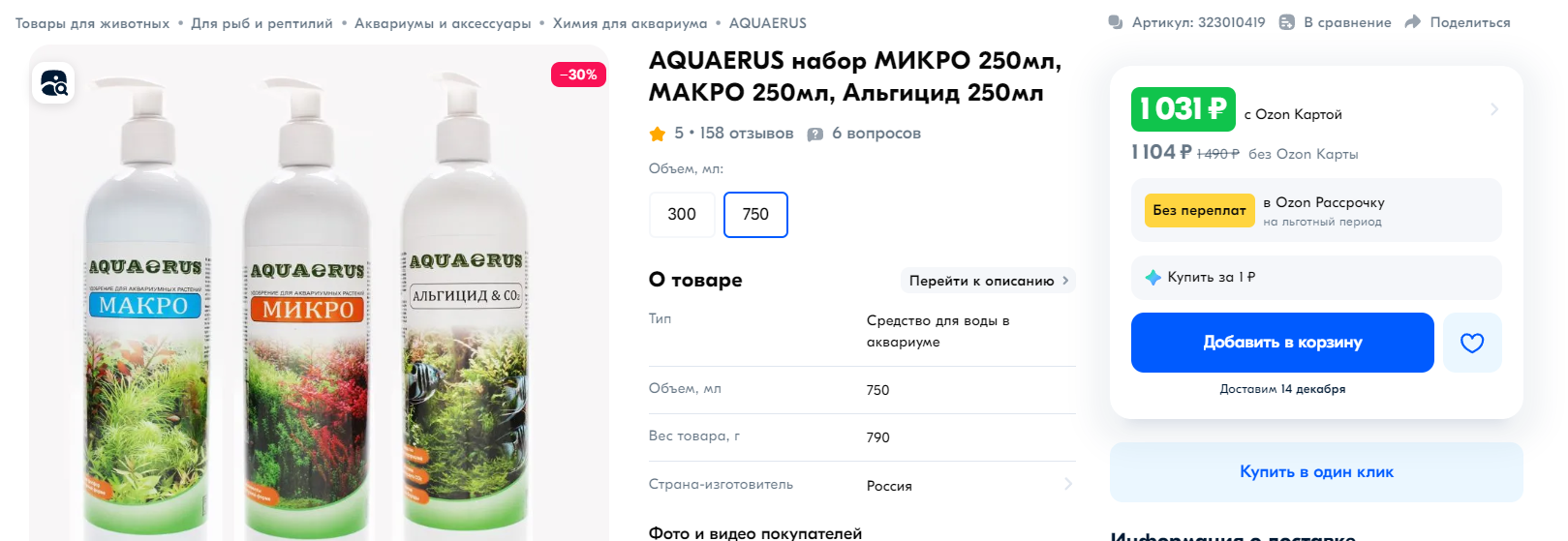Click the comparison icon near В сравнение

click(1287, 22)
